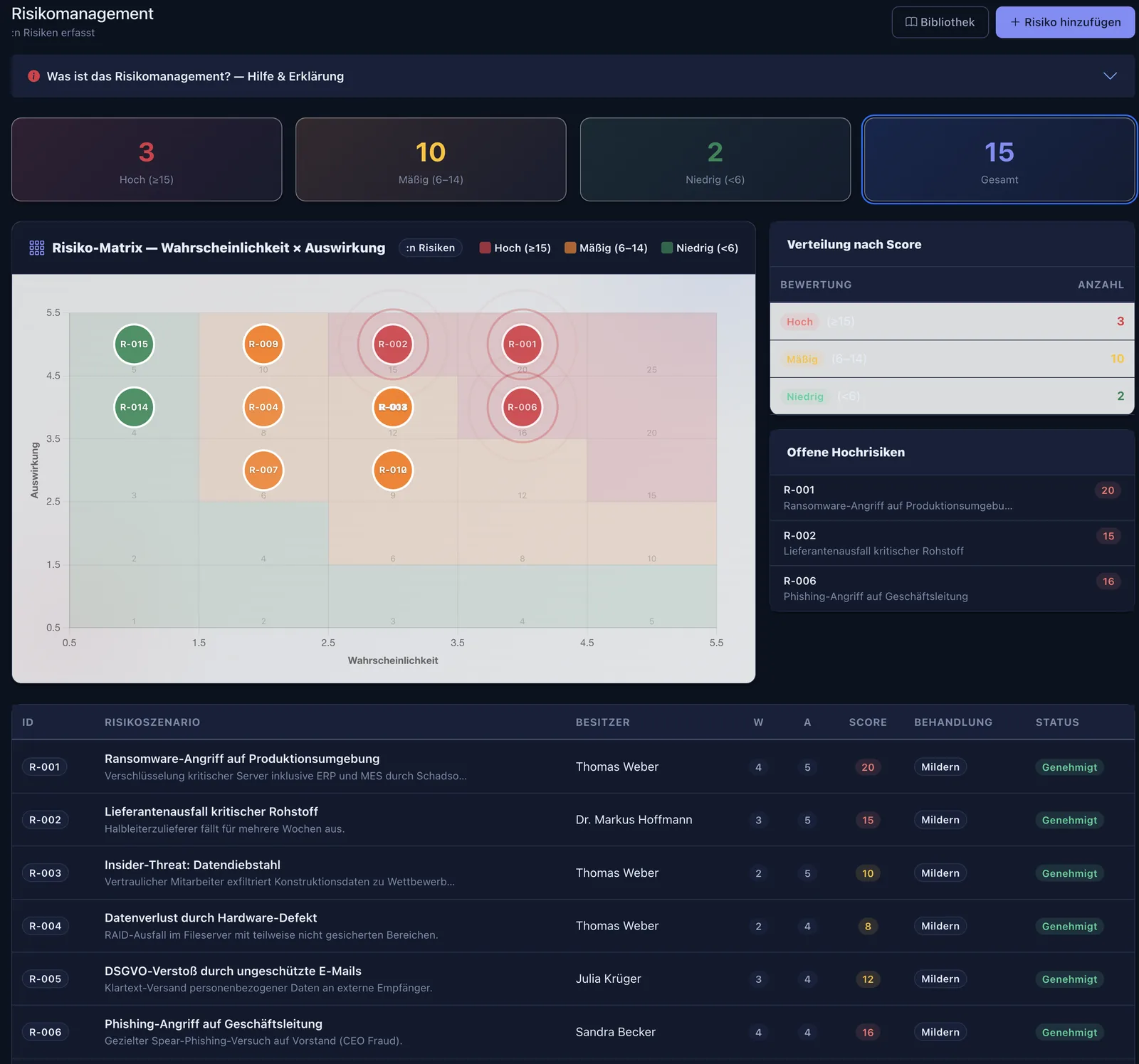1139x1064 pixels.
Task: Click the Hoch red legend swatch
Action: pos(485,248)
